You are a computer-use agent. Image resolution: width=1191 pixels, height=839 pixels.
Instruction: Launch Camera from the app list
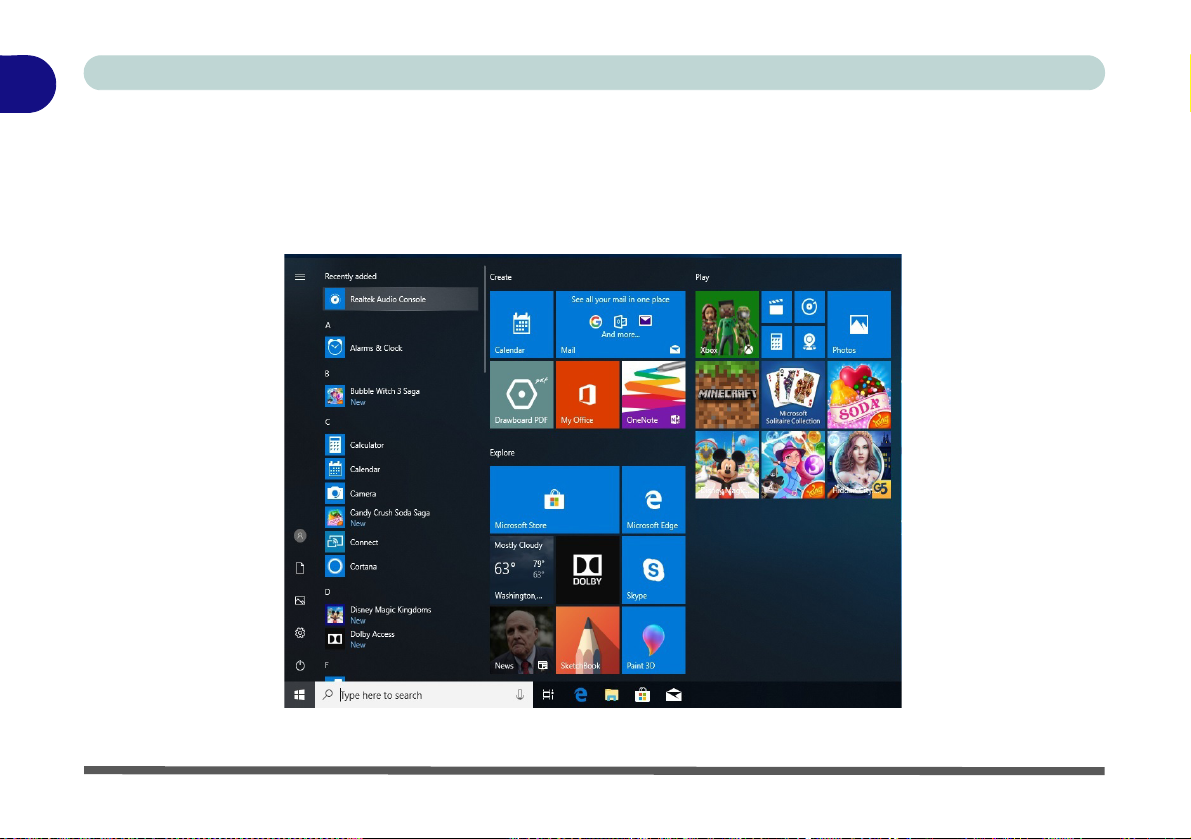coord(401,494)
